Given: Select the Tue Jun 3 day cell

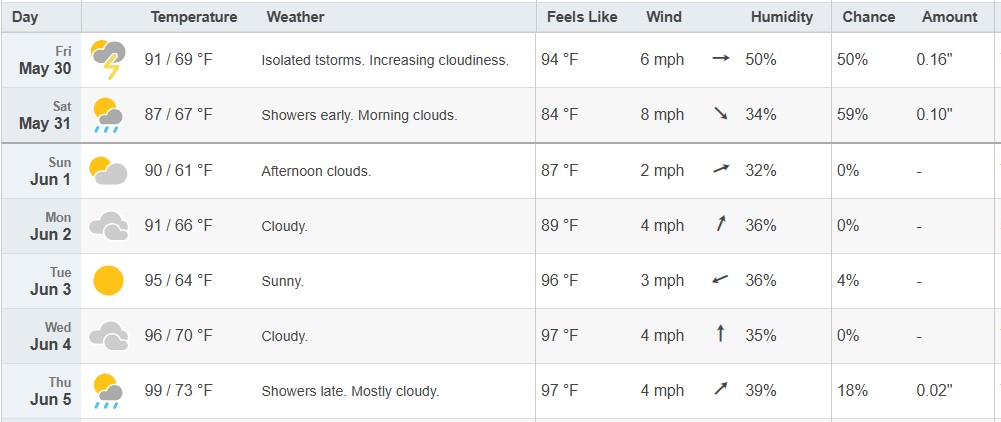Looking at the screenshot, I should (x=41, y=281).
